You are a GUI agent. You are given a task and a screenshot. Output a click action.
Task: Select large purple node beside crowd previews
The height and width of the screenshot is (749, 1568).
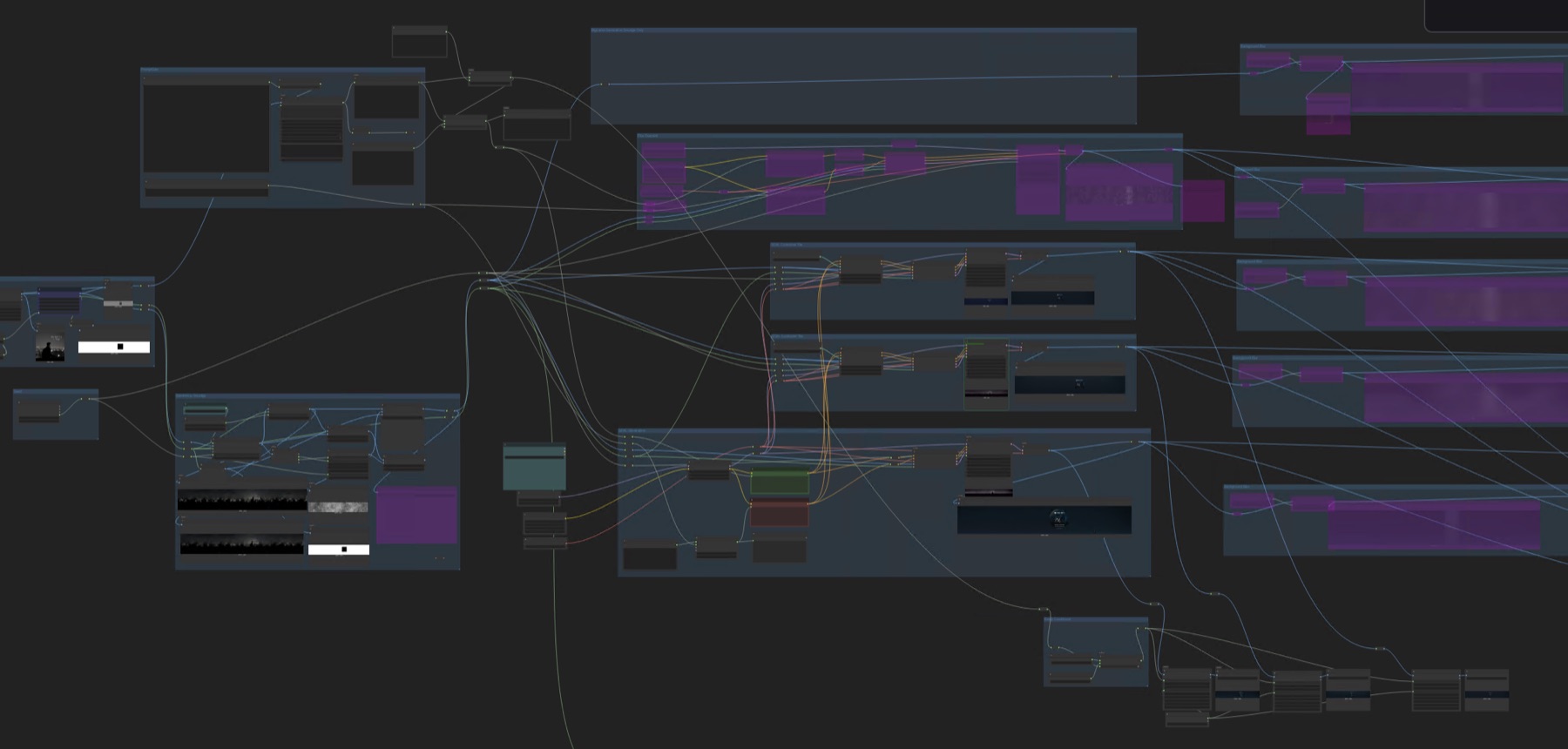tap(416, 515)
